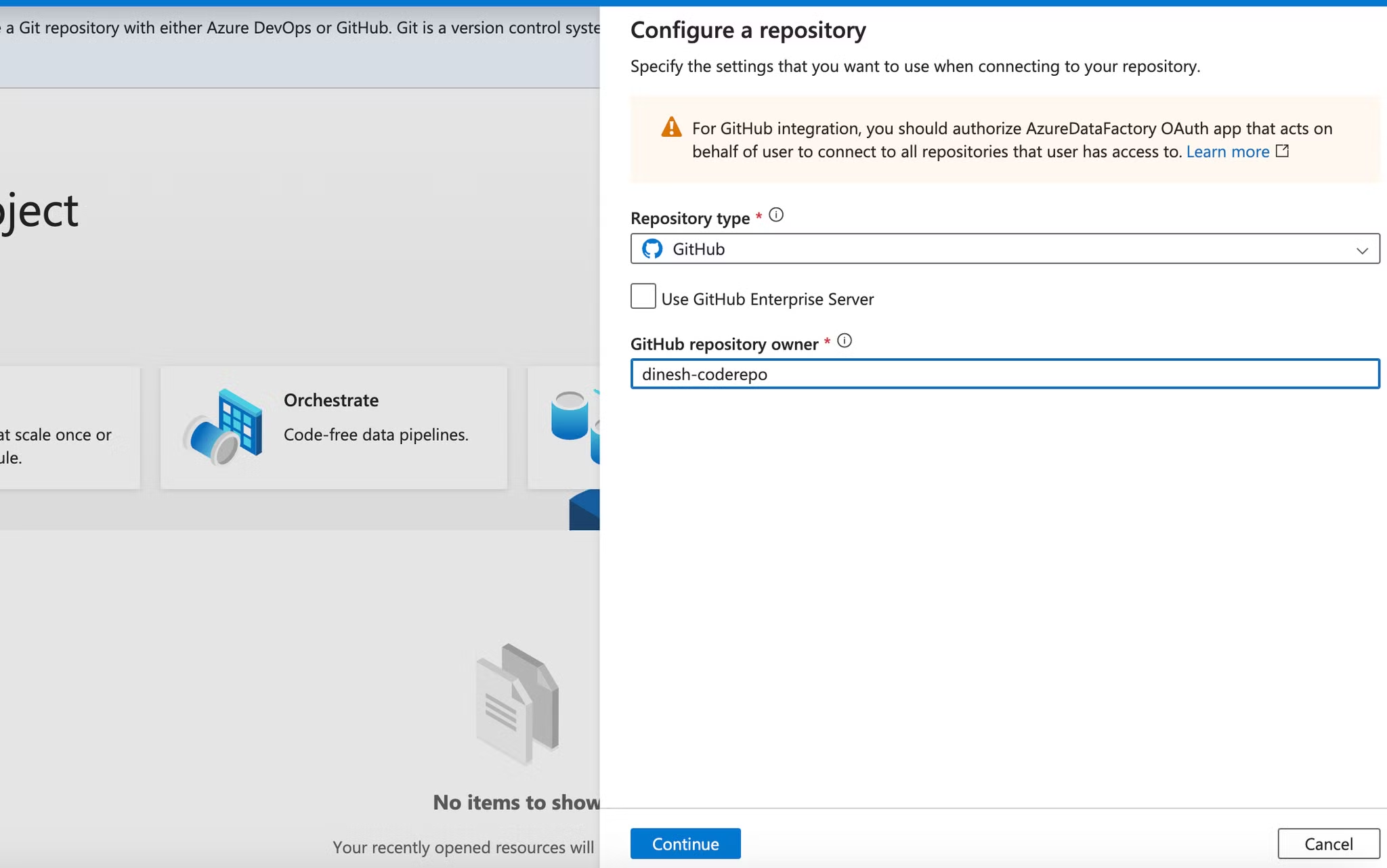Viewport: 1387px width, 868px height.
Task: Click the GitHub repository owner info icon
Action: coord(845,341)
